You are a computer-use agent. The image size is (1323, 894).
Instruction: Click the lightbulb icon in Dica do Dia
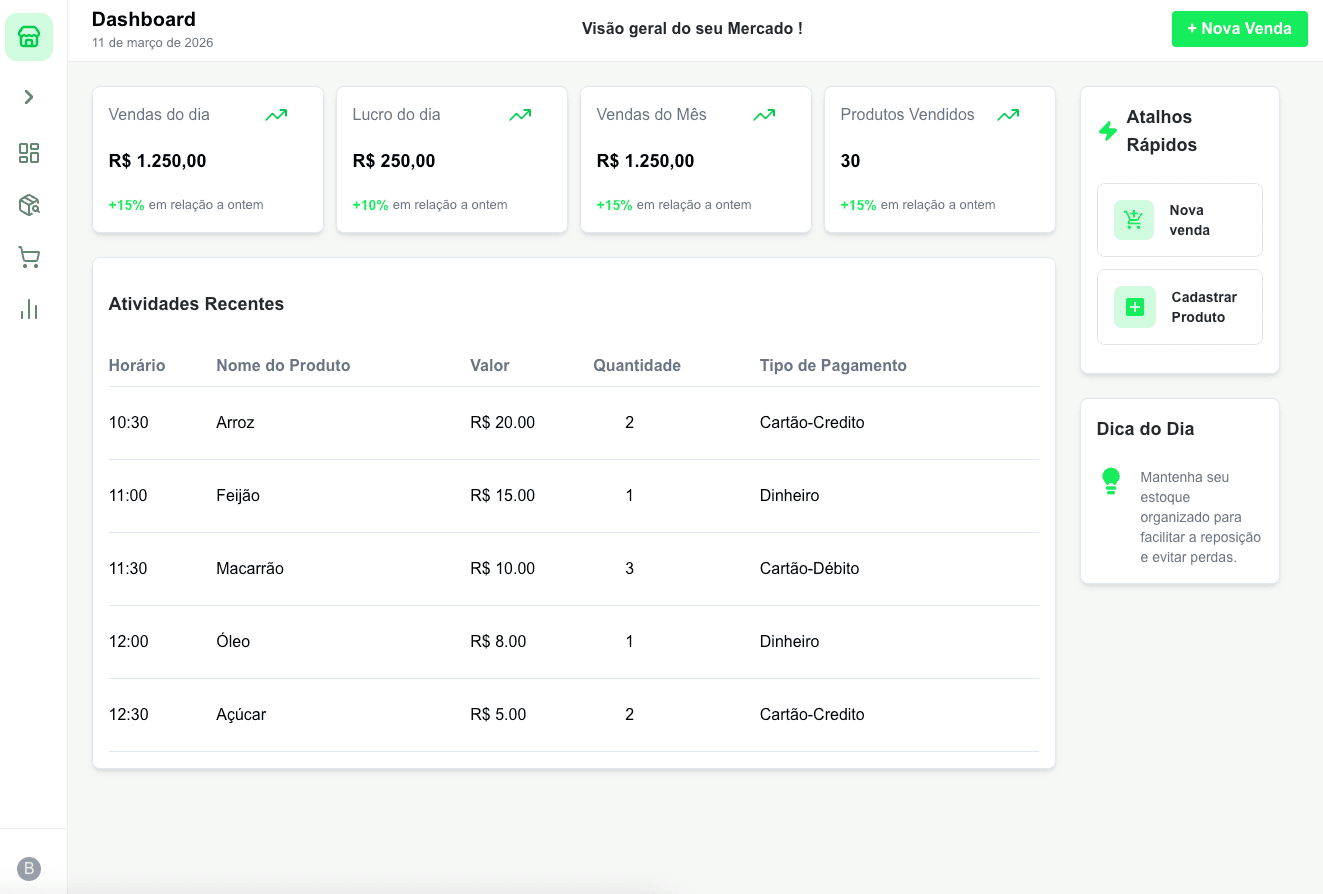(x=1111, y=481)
